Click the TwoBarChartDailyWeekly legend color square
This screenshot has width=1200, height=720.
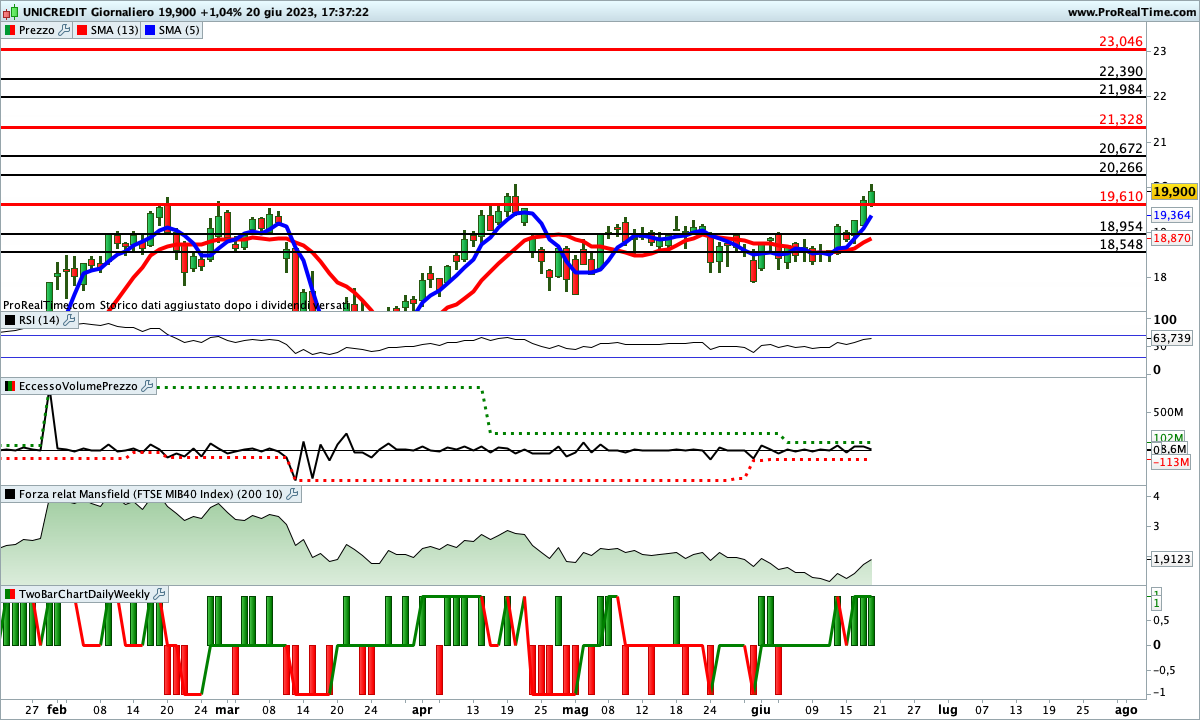coord(10,594)
